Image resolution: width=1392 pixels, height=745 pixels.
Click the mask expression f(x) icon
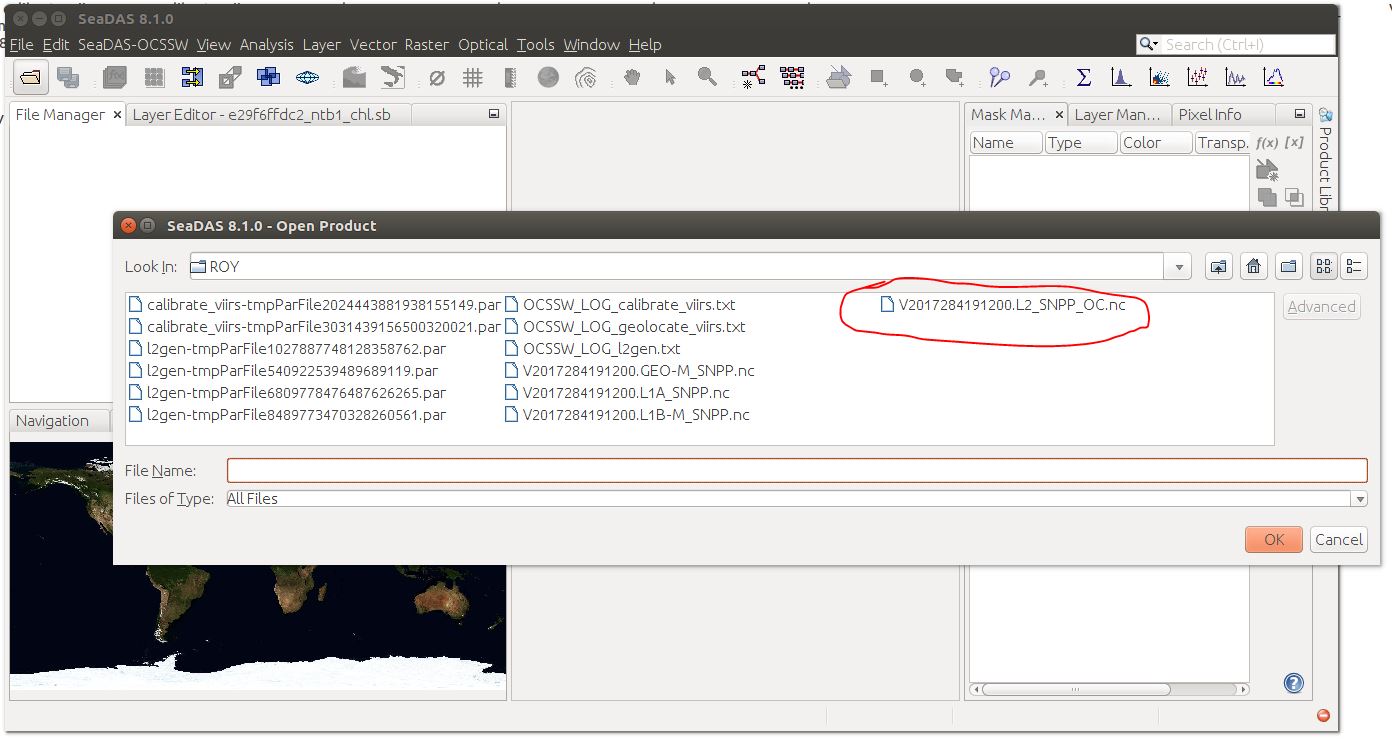coord(1267,143)
